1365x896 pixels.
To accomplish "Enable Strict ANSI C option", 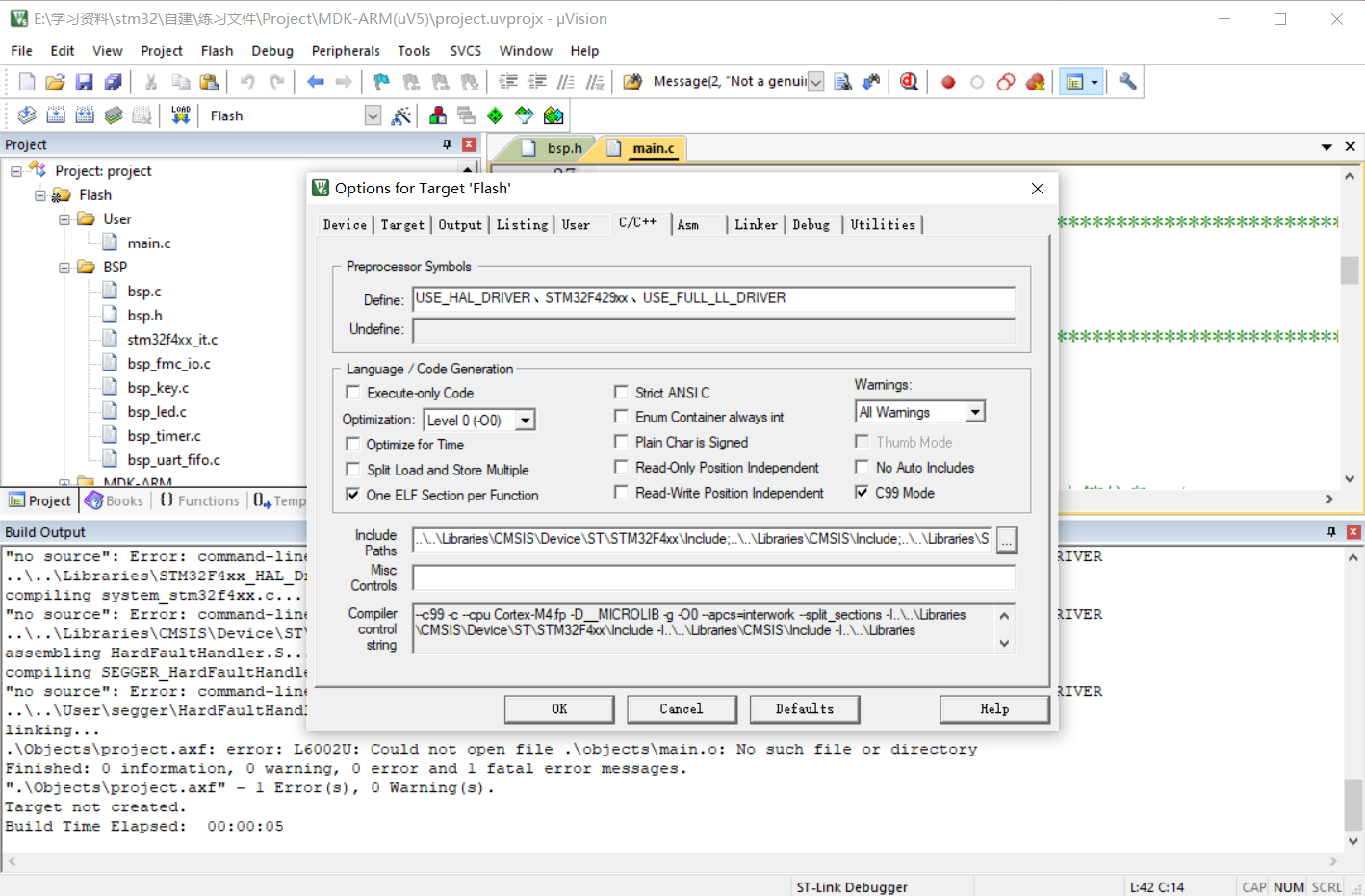I will click(x=622, y=392).
